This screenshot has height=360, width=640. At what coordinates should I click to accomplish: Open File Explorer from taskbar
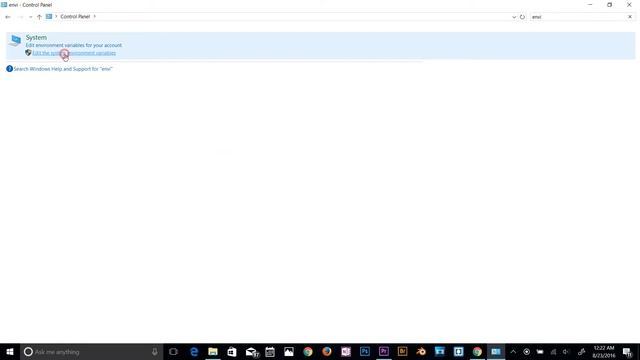click(213, 351)
